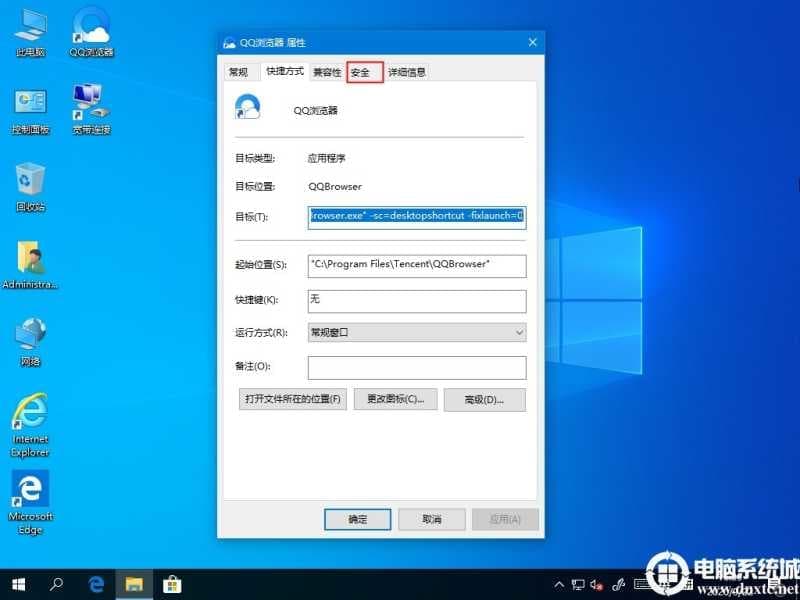The width and height of the screenshot is (800, 600).
Task: Open the 安全 tab
Action: click(x=365, y=72)
